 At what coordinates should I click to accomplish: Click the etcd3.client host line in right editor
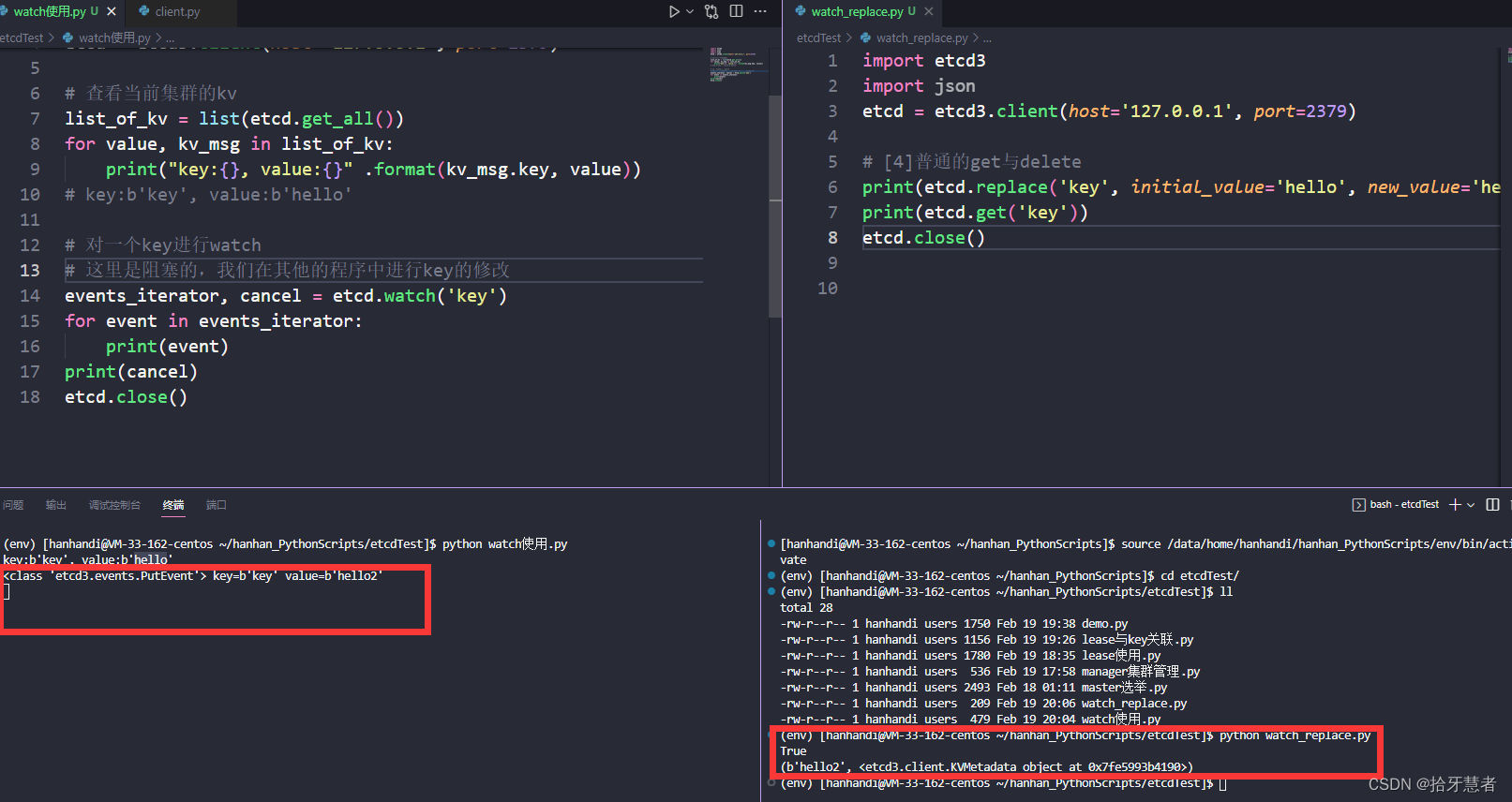(x=1109, y=111)
